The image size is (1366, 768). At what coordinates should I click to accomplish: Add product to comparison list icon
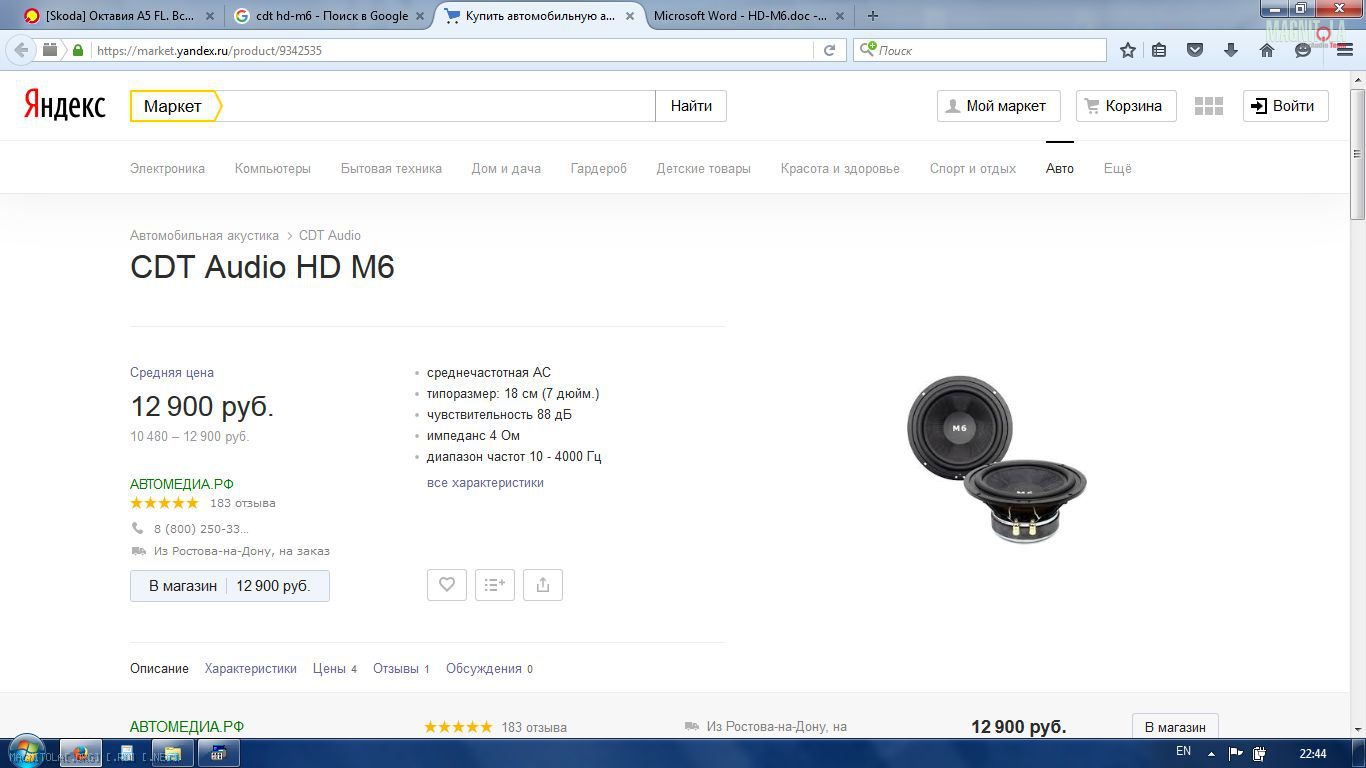[x=495, y=585]
